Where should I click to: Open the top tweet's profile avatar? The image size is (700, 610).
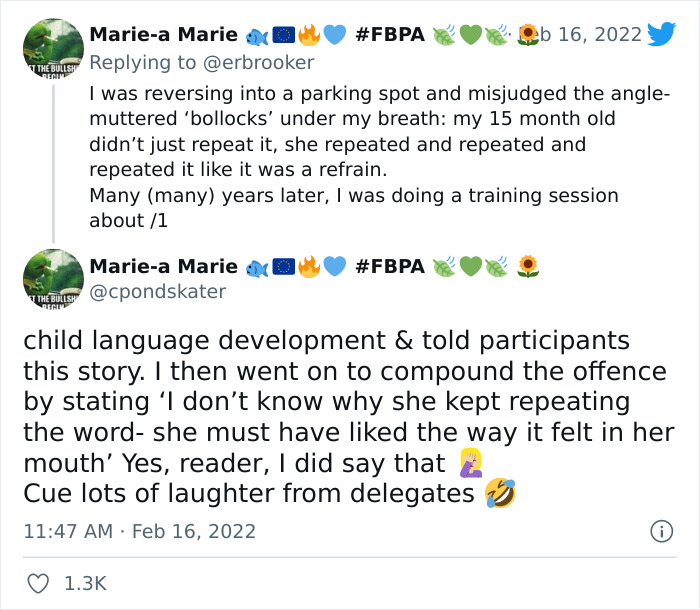(53, 49)
